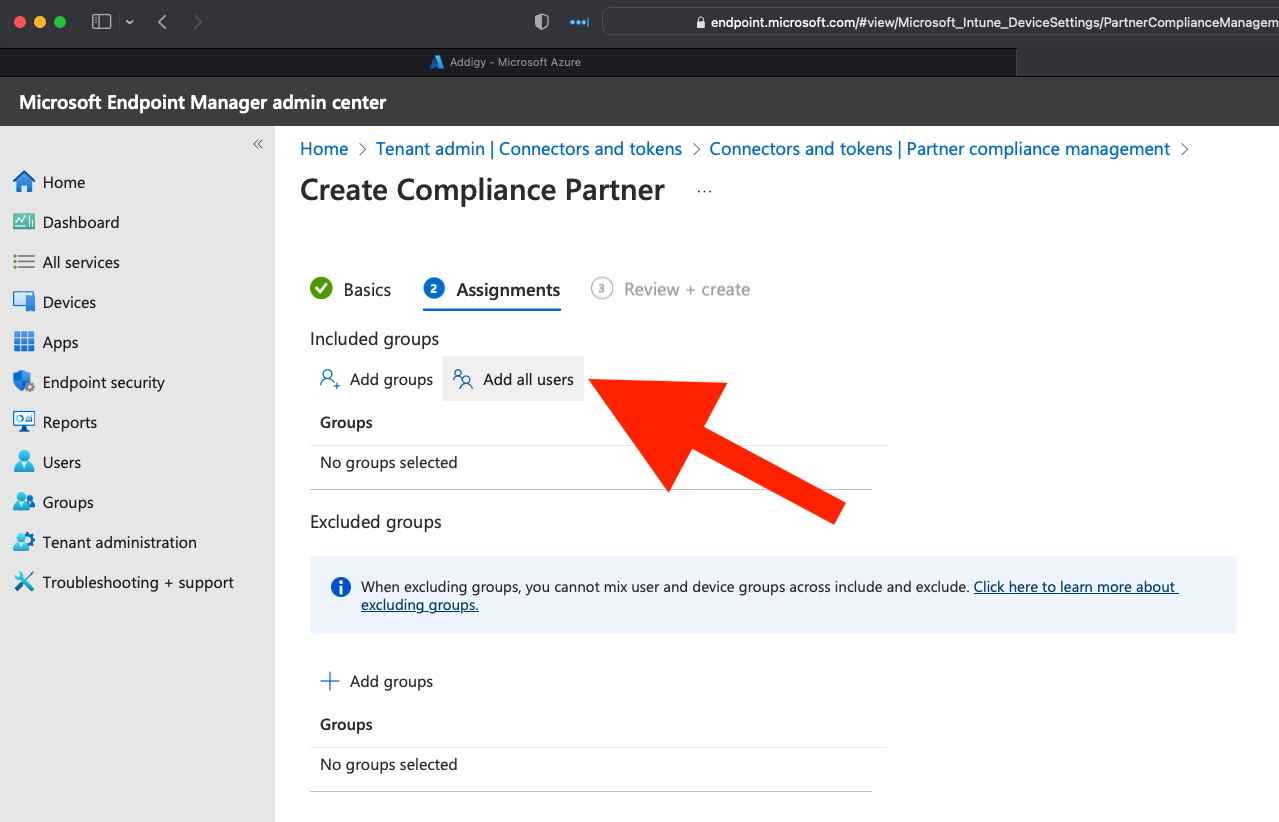Click the info icon in blue banner
Image resolution: width=1279 pixels, height=822 pixels.
(341, 587)
